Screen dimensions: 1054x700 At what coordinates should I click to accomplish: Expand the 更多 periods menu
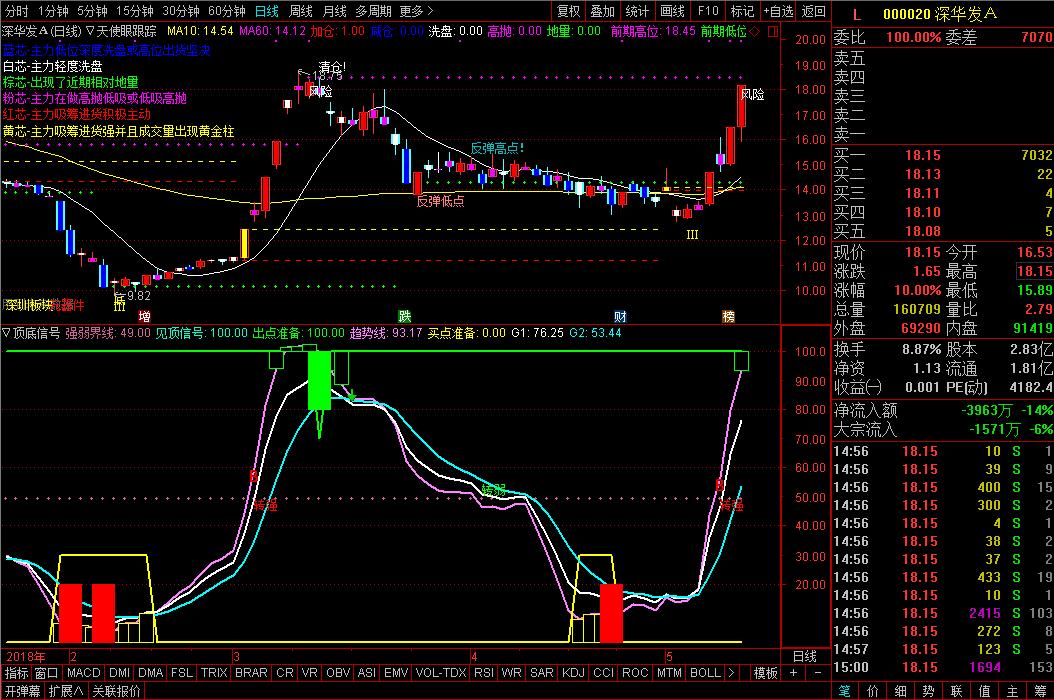pos(416,11)
